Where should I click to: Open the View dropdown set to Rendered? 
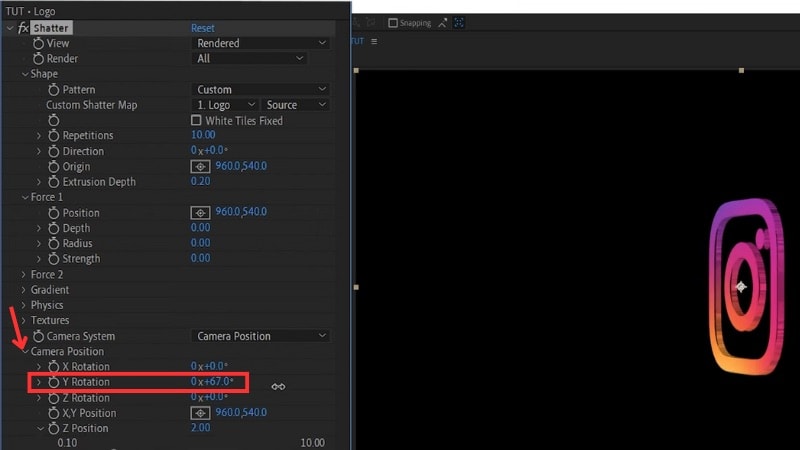coord(261,43)
